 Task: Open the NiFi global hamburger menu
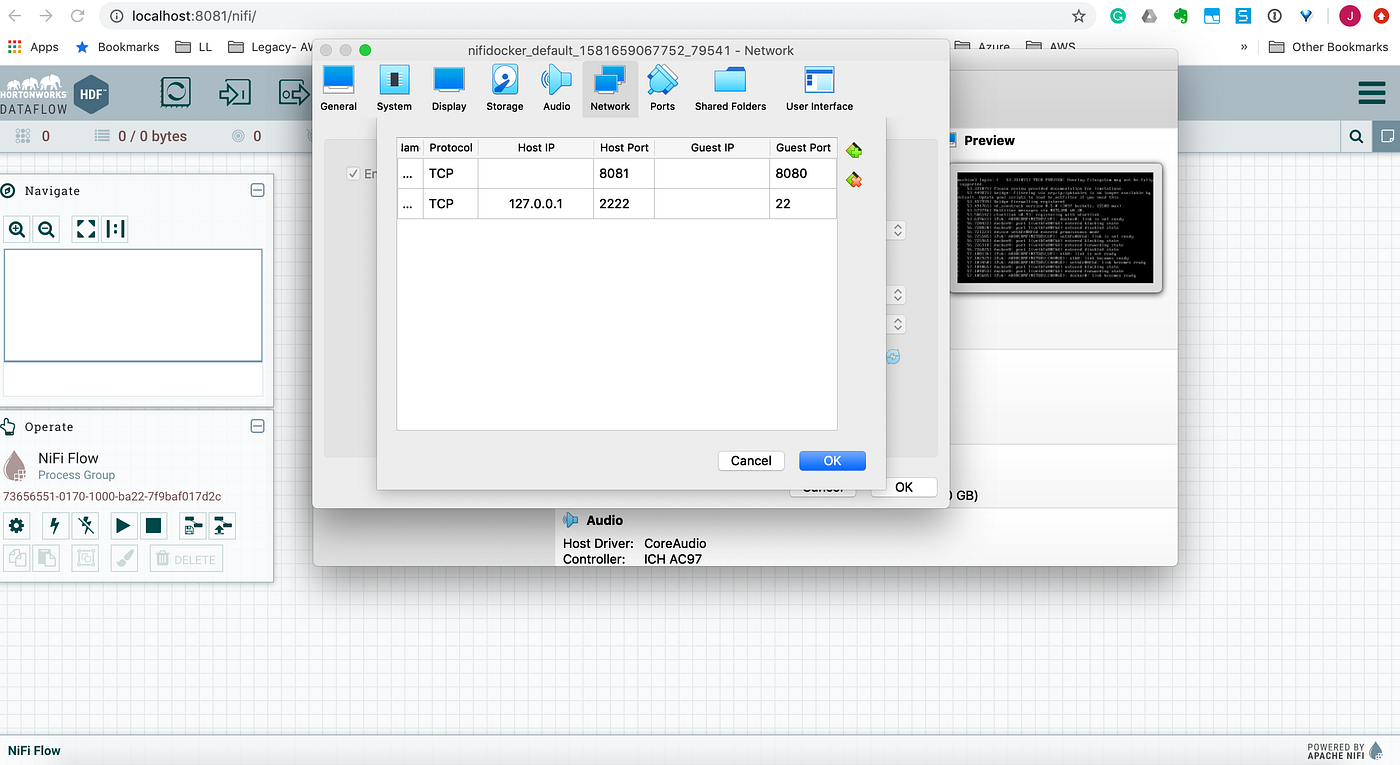point(1372,94)
